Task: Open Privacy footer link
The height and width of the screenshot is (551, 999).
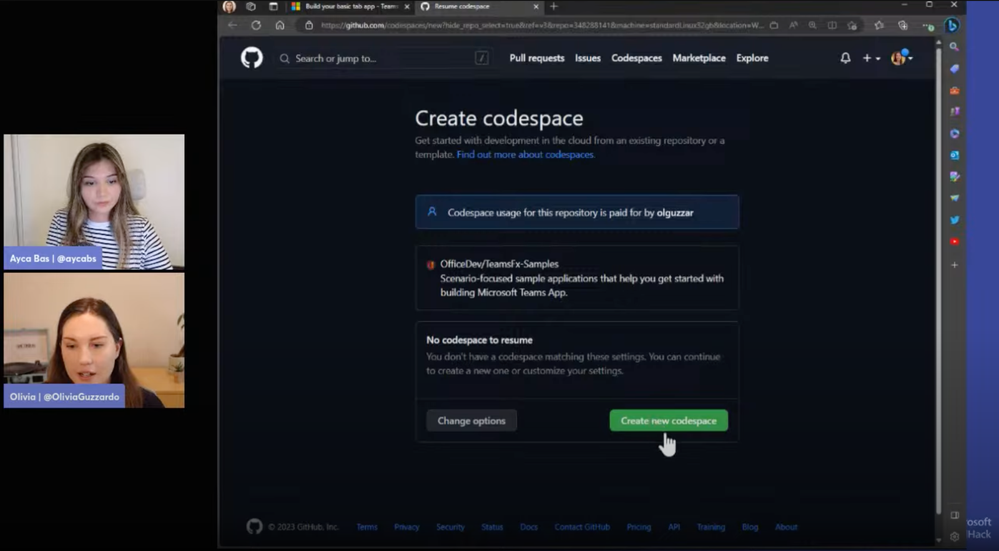Action: (x=406, y=527)
